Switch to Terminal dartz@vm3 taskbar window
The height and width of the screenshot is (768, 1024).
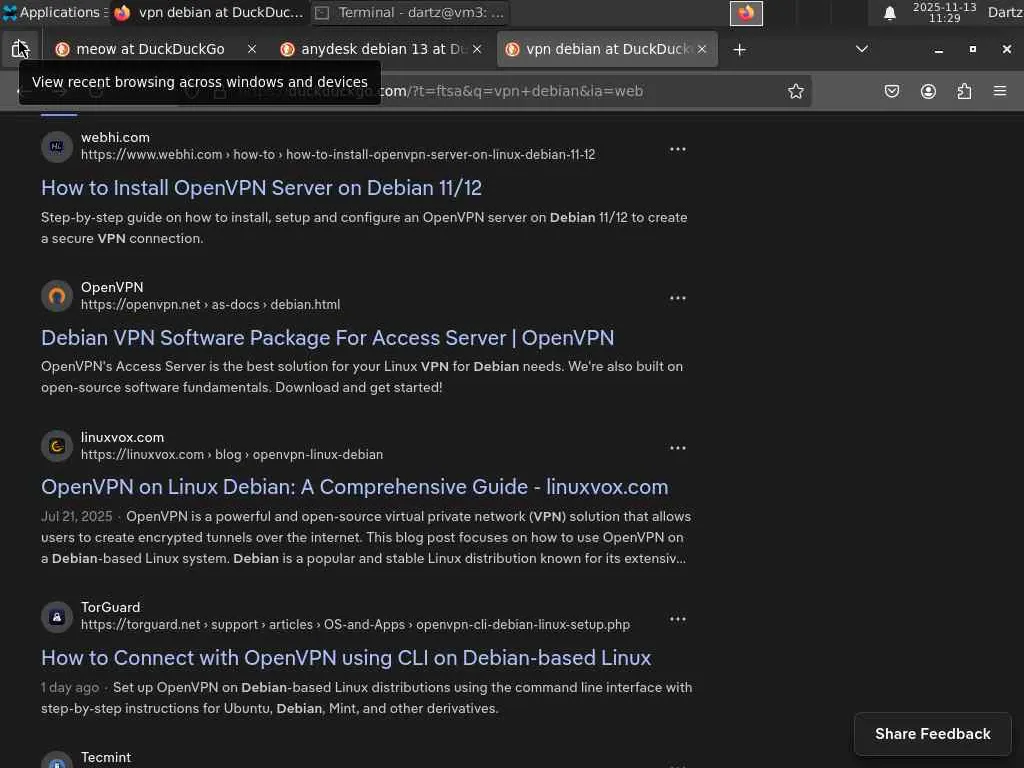click(410, 12)
